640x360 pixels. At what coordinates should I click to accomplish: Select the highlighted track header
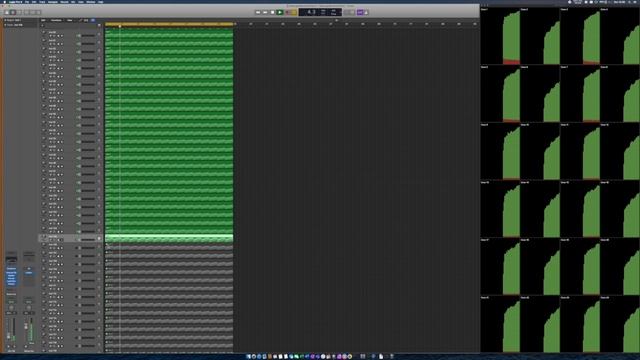(x=71, y=238)
